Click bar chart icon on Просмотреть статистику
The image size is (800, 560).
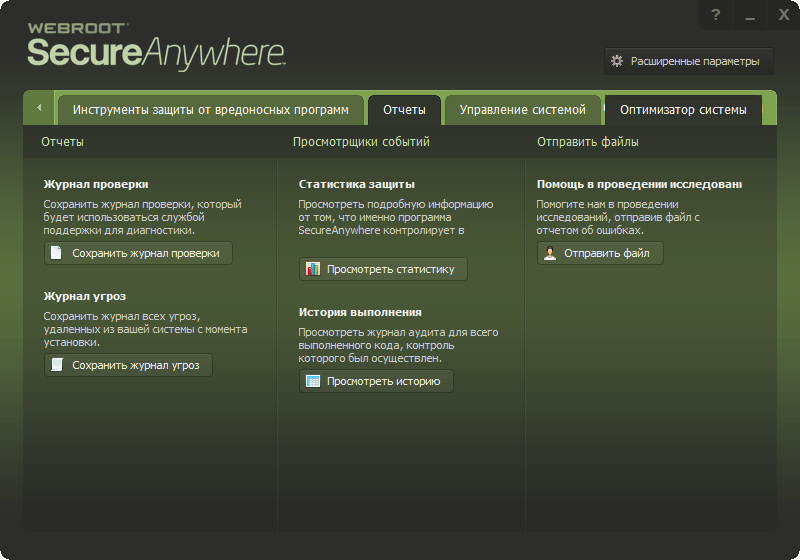tap(312, 269)
